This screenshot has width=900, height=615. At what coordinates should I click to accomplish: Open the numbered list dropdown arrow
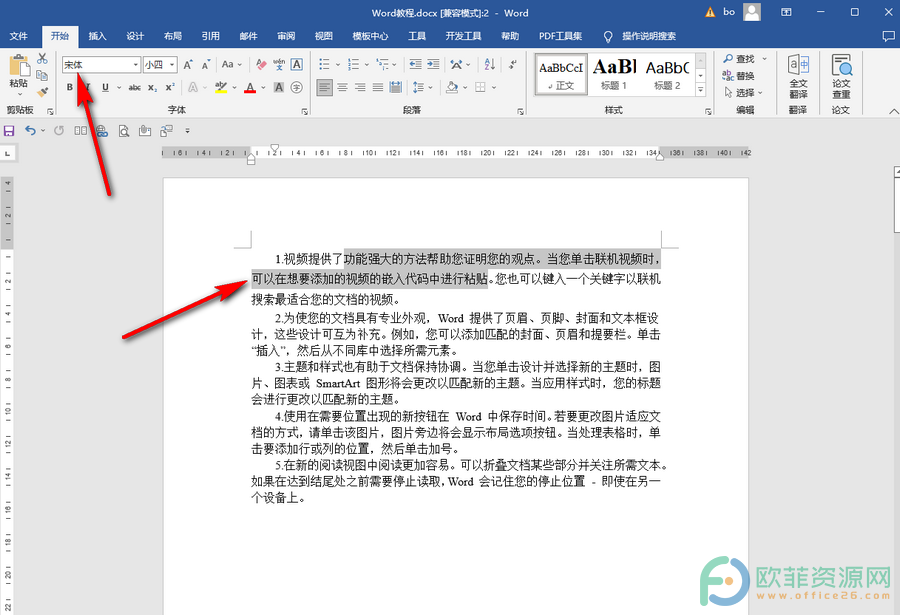coord(366,65)
